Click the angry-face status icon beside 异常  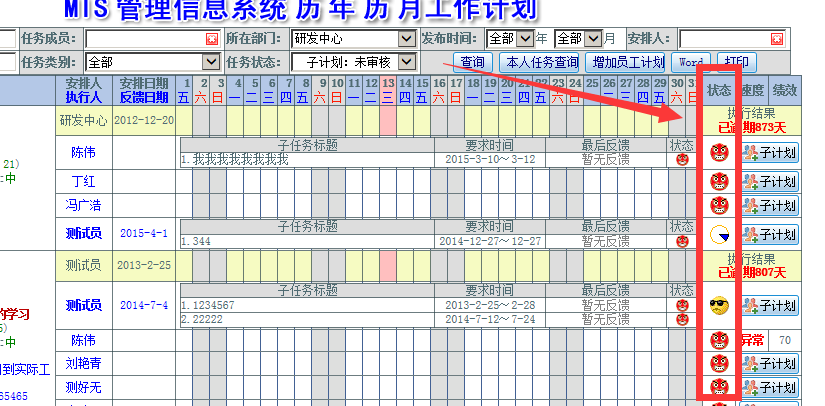click(x=719, y=340)
